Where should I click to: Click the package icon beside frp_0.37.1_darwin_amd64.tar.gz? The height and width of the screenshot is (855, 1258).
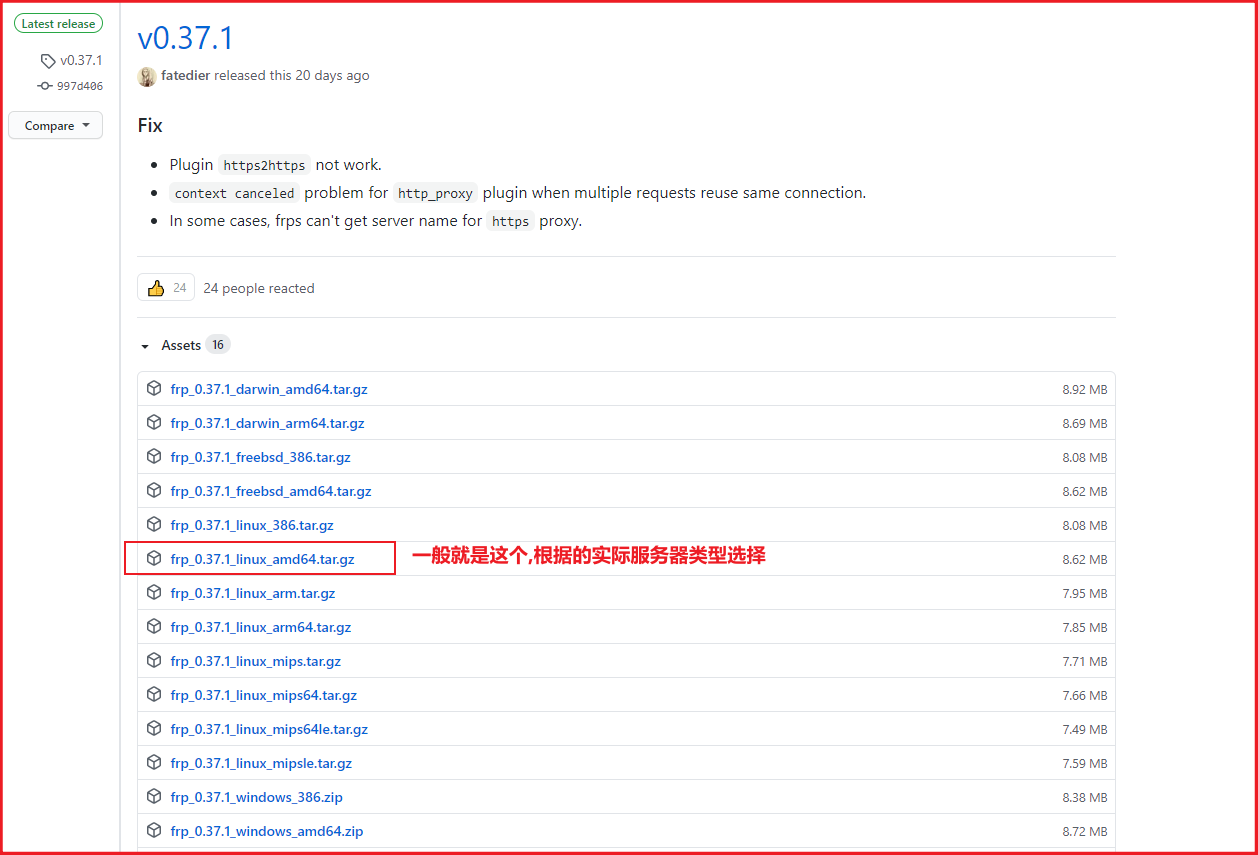(x=154, y=388)
